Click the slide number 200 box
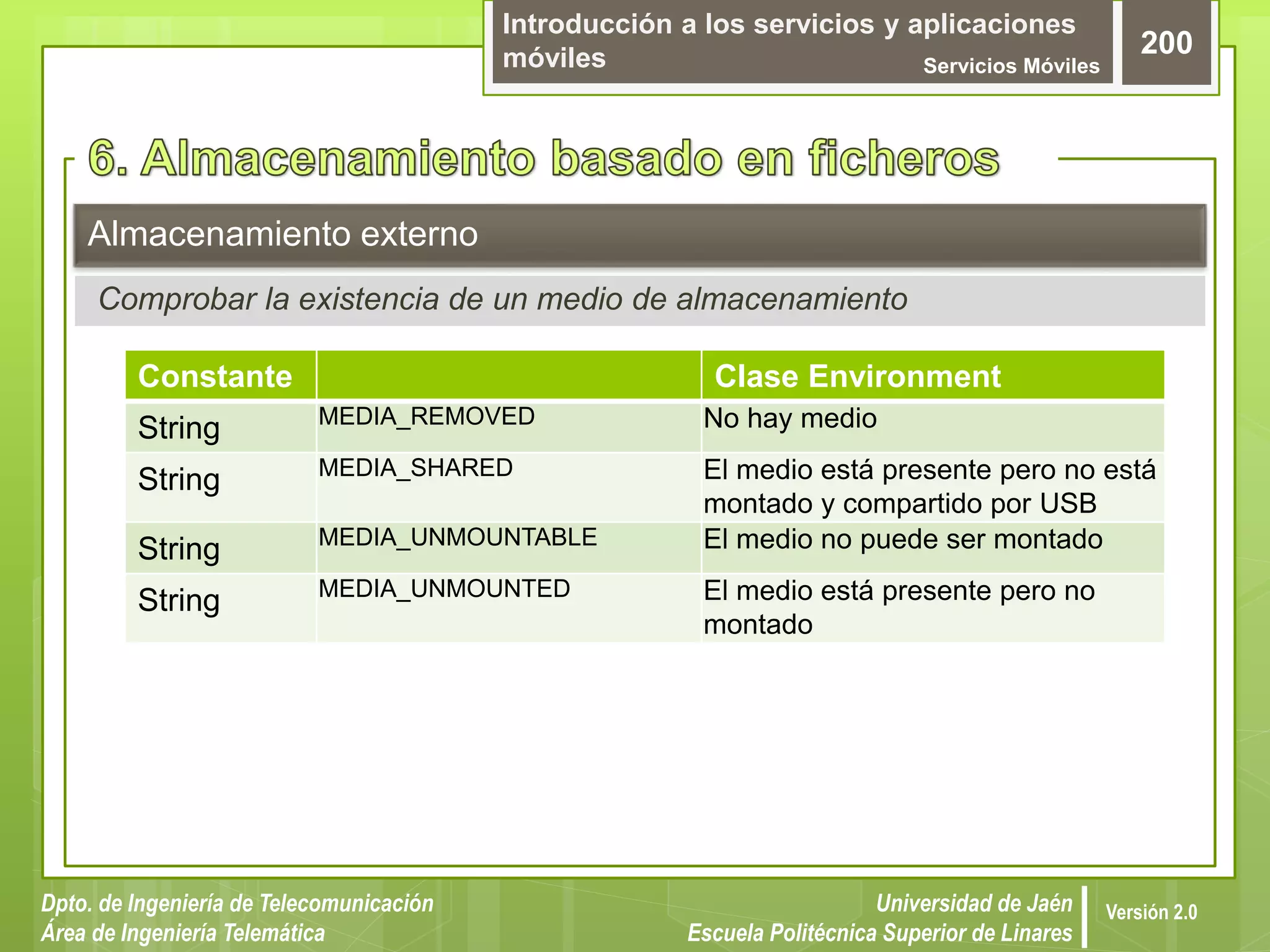 pyautogui.click(x=1166, y=42)
